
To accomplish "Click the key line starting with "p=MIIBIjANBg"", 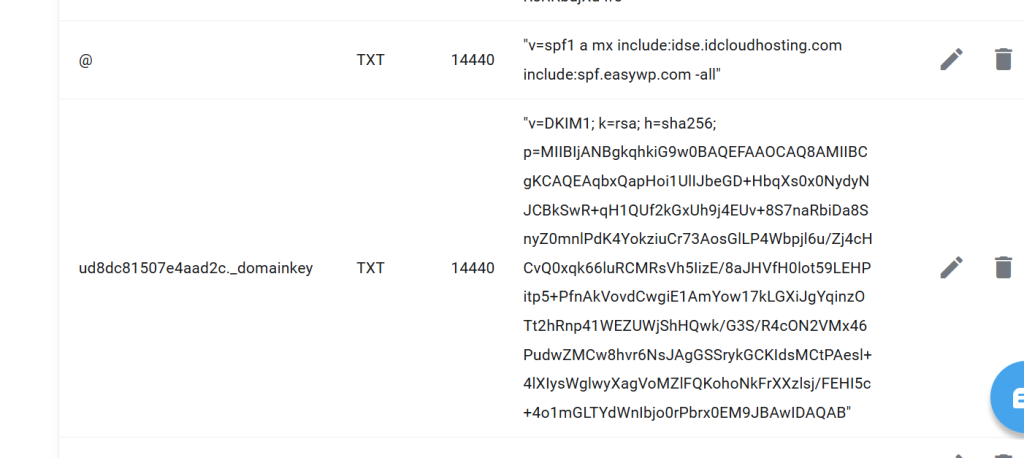I will [695, 152].
